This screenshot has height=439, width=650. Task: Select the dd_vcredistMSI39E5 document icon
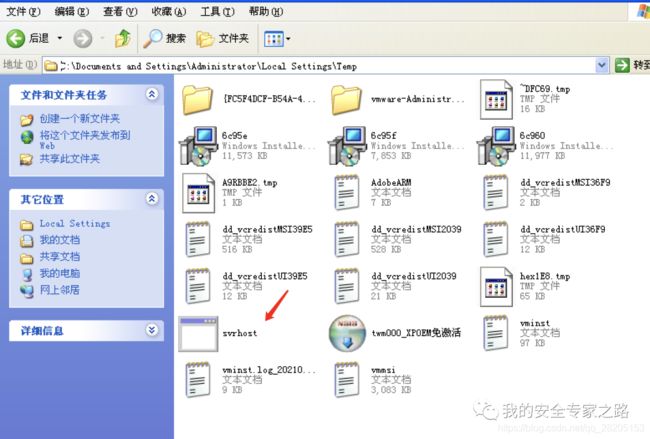pyautogui.click(x=198, y=239)
